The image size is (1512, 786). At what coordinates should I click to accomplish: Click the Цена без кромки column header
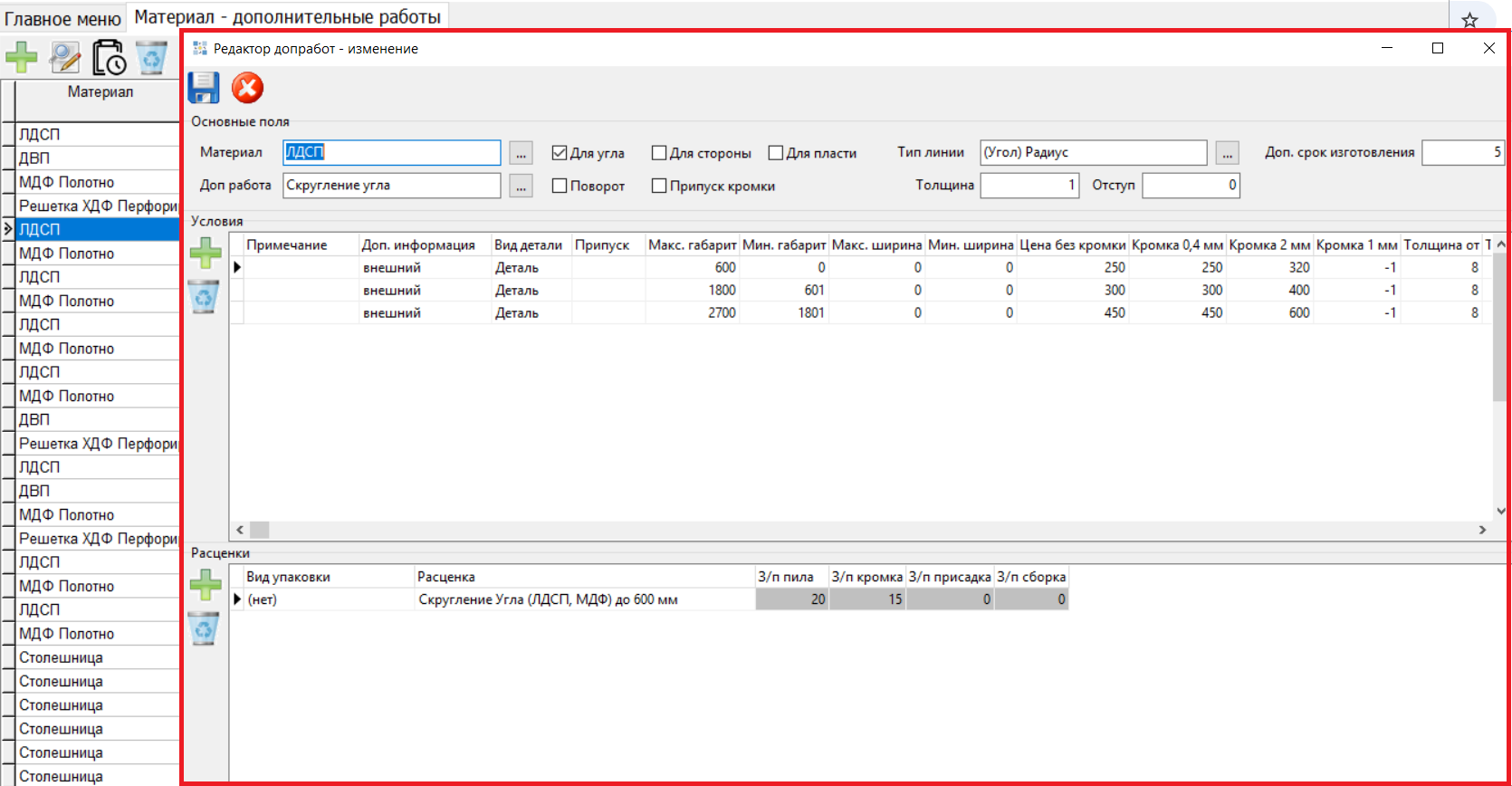[1072, 244]
